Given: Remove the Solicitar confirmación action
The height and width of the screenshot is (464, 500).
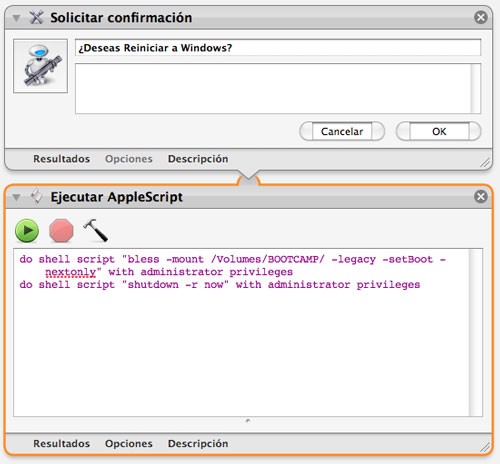Looking at the screenshot, I should 481,17.
